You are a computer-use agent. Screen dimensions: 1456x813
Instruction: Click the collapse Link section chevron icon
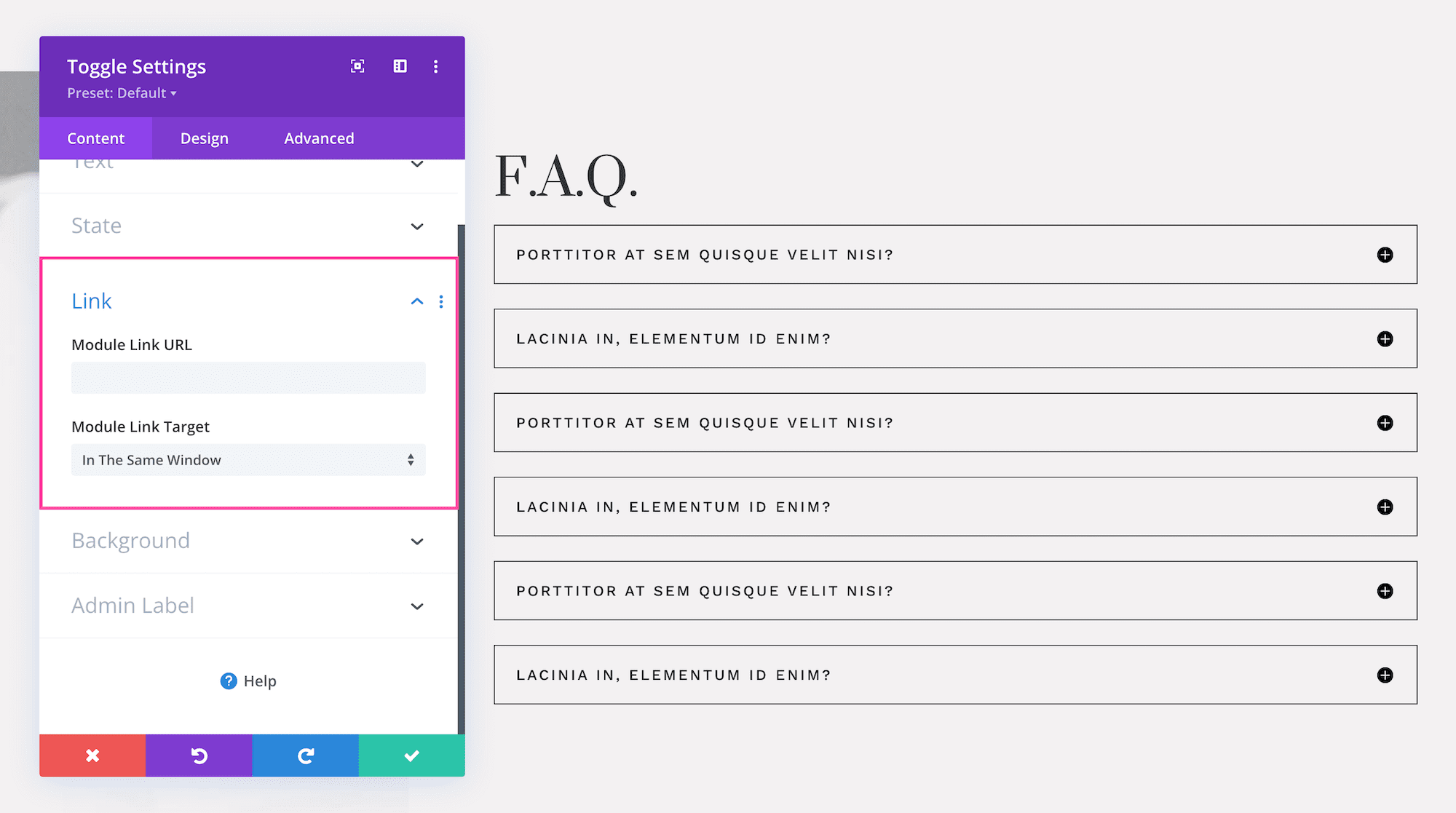417,299
